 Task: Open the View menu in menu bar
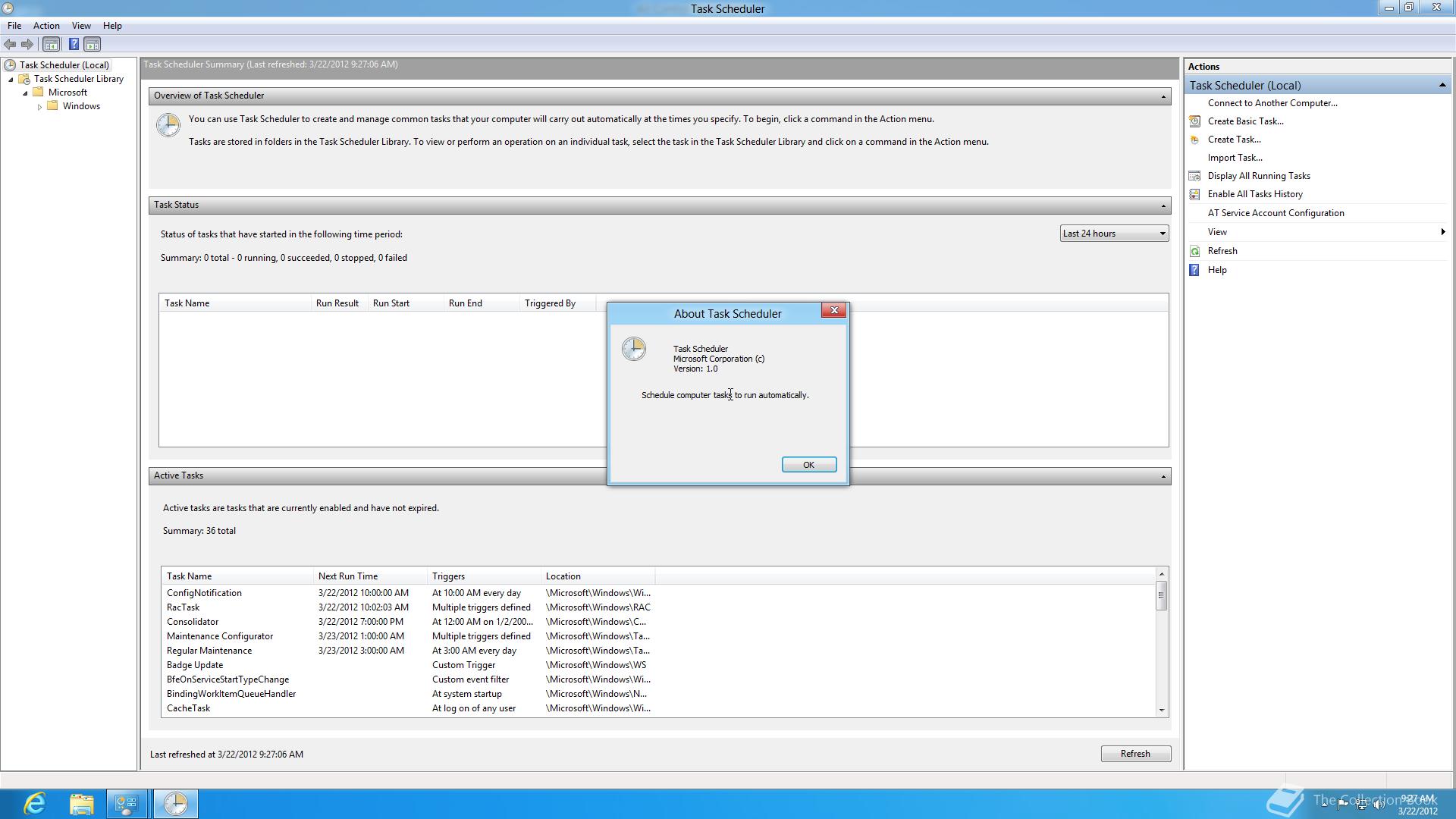81,26
